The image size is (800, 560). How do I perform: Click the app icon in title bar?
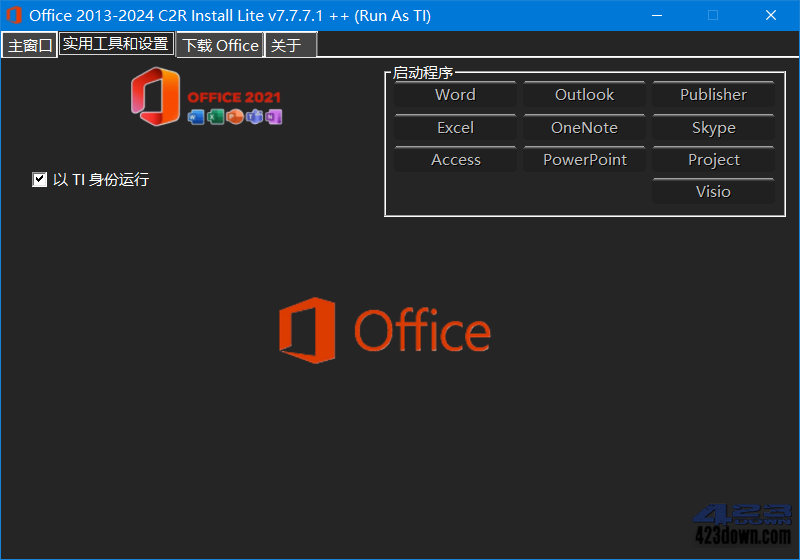point(14,15)
